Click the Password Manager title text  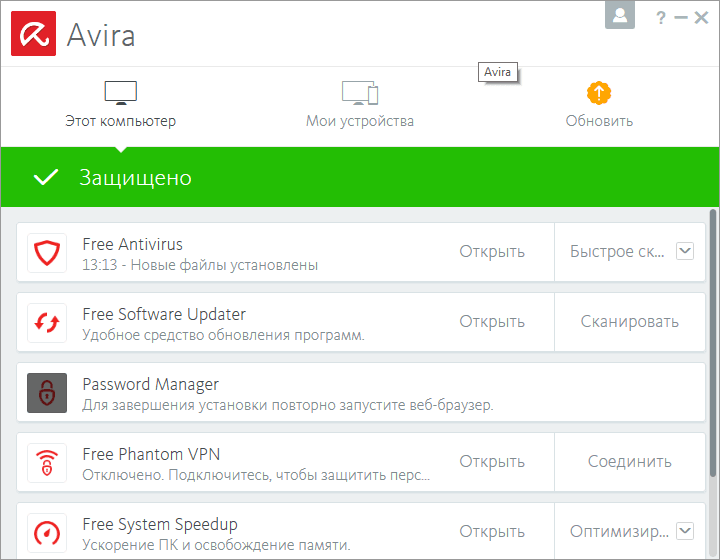click(150, 385)
